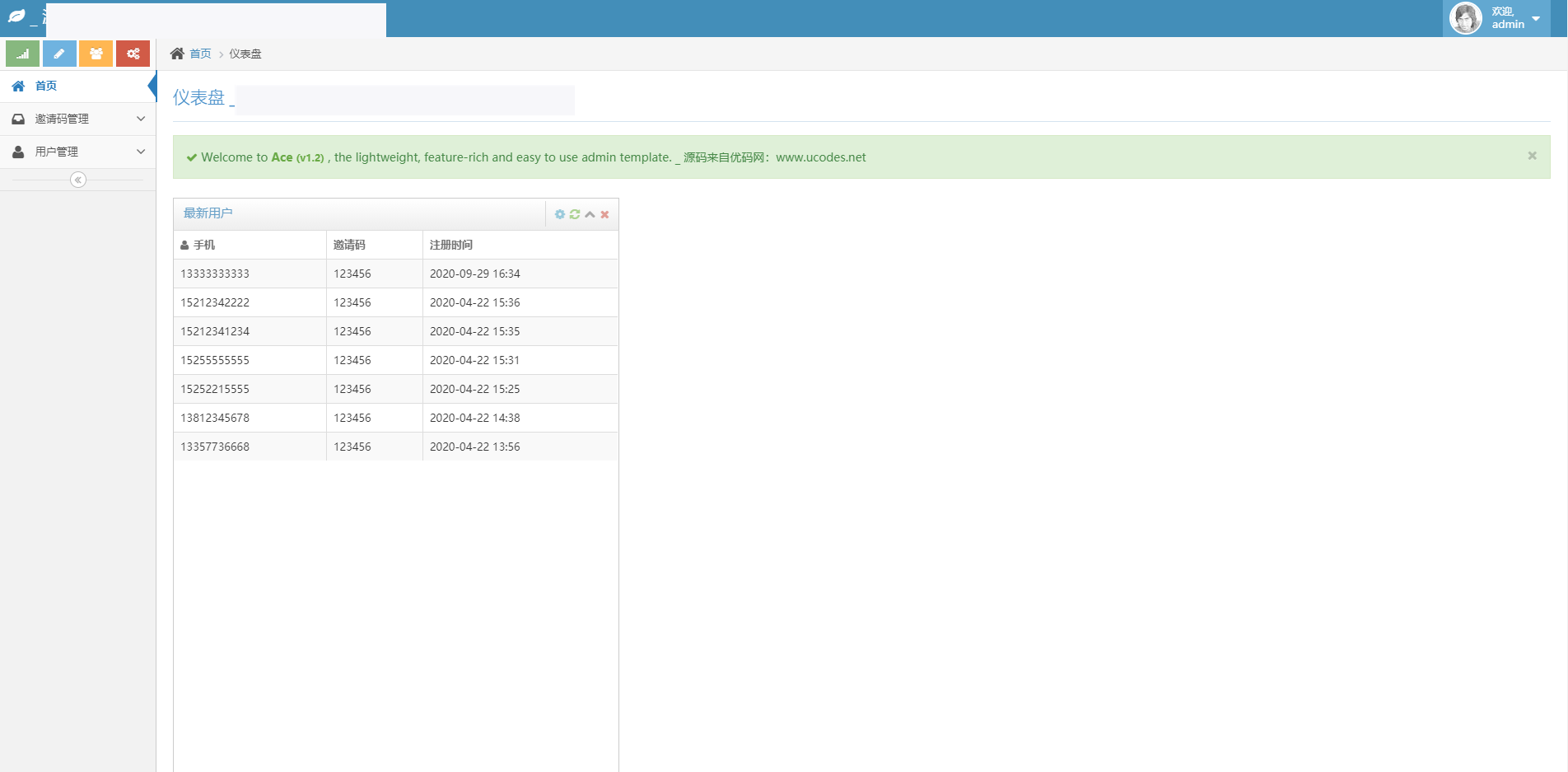Click the 首页 breadcrumb link
This screenshot has width=1568, height=772.
pos(200,54)
